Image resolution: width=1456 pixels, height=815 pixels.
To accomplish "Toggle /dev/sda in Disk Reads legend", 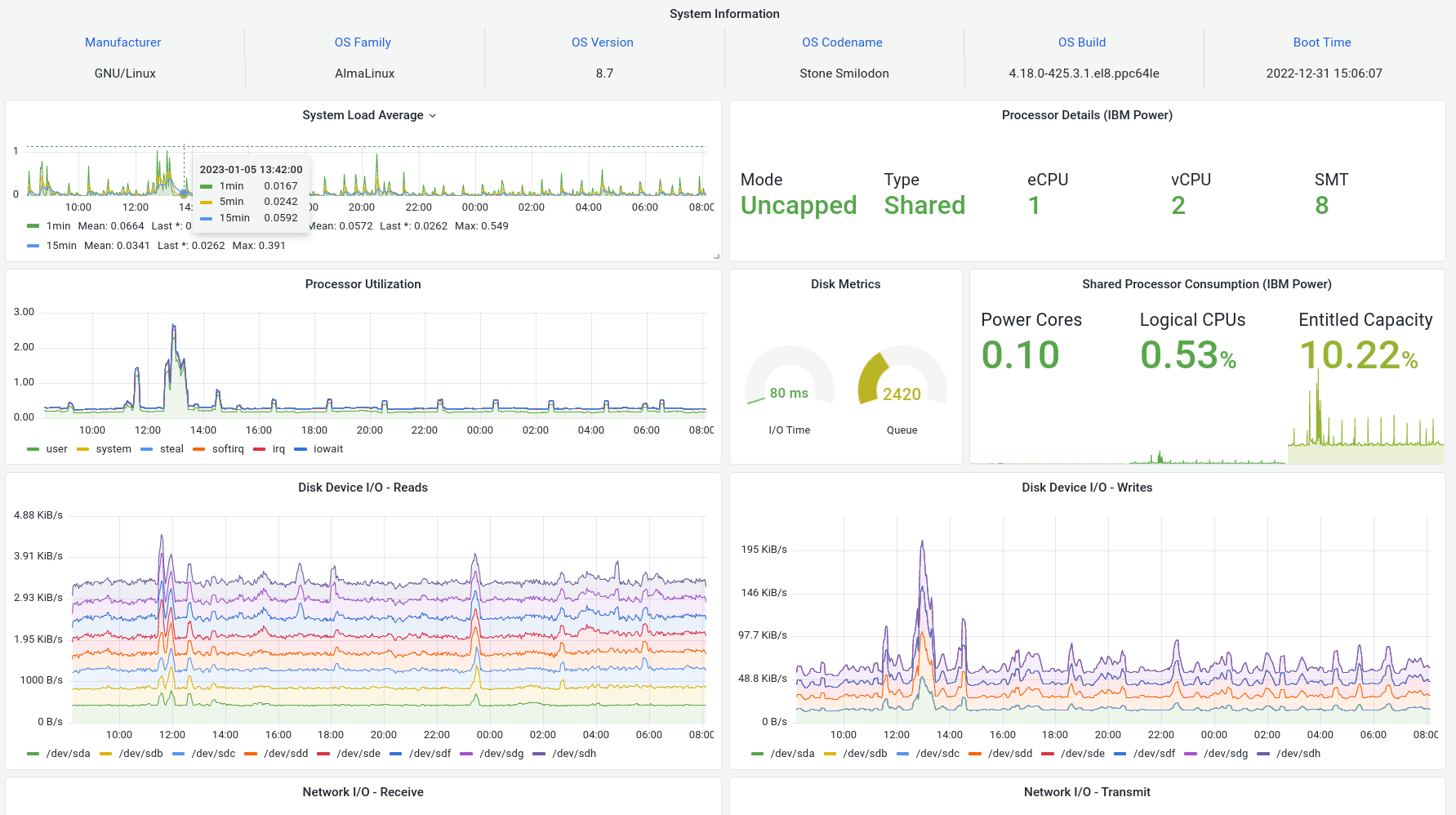I will click(68, 754).
